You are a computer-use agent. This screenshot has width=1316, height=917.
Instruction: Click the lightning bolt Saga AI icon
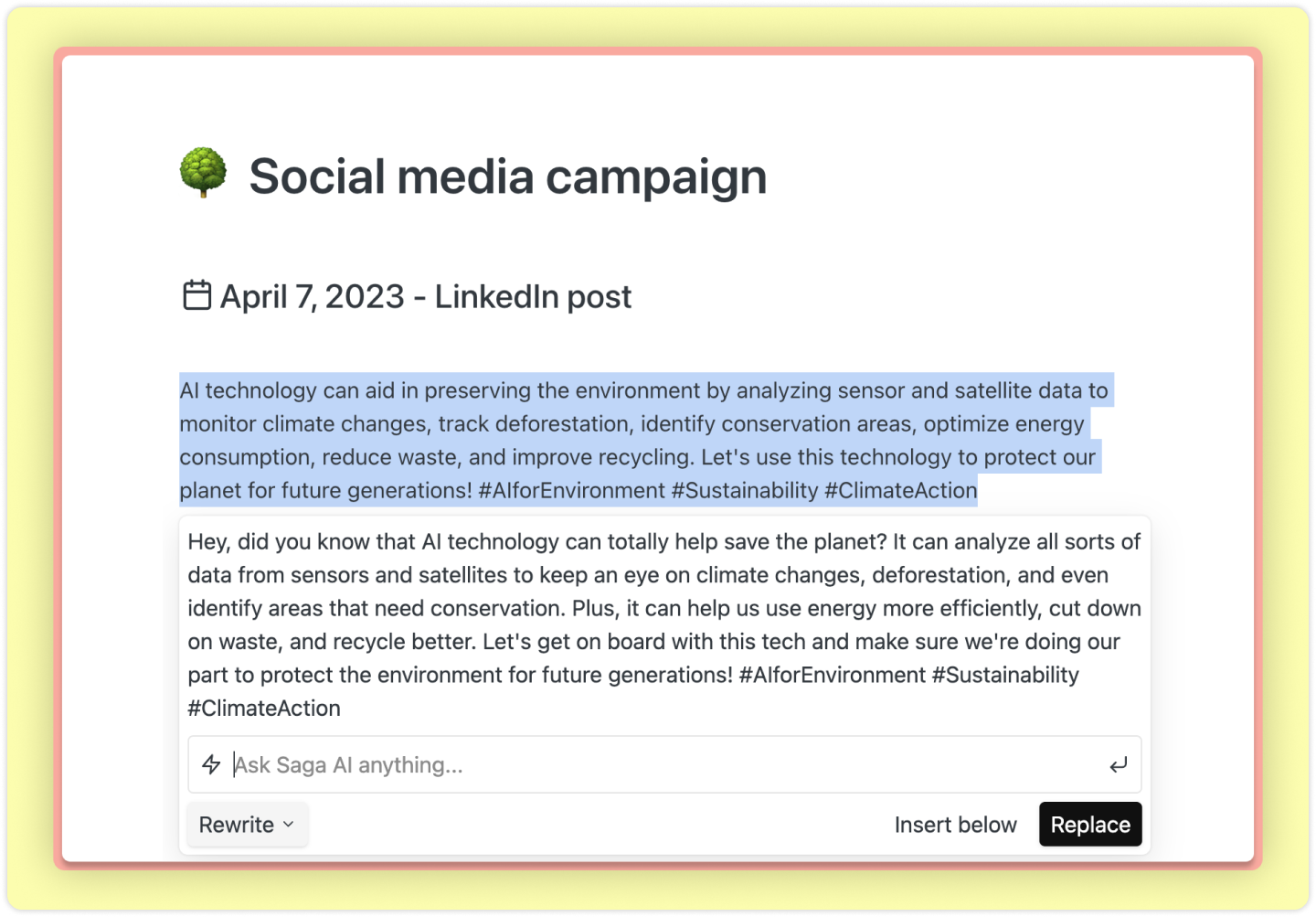point(211,764)
